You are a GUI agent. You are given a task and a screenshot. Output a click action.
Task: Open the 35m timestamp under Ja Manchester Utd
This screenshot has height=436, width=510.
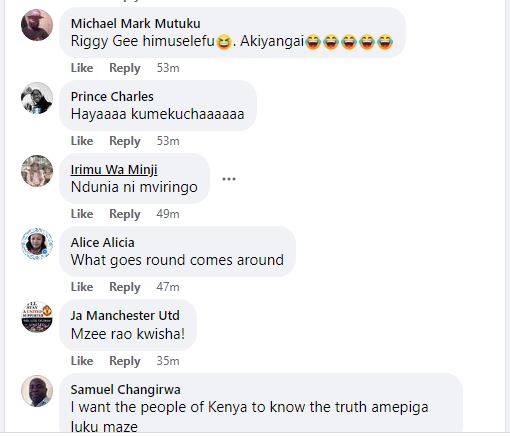pos(168,361)
